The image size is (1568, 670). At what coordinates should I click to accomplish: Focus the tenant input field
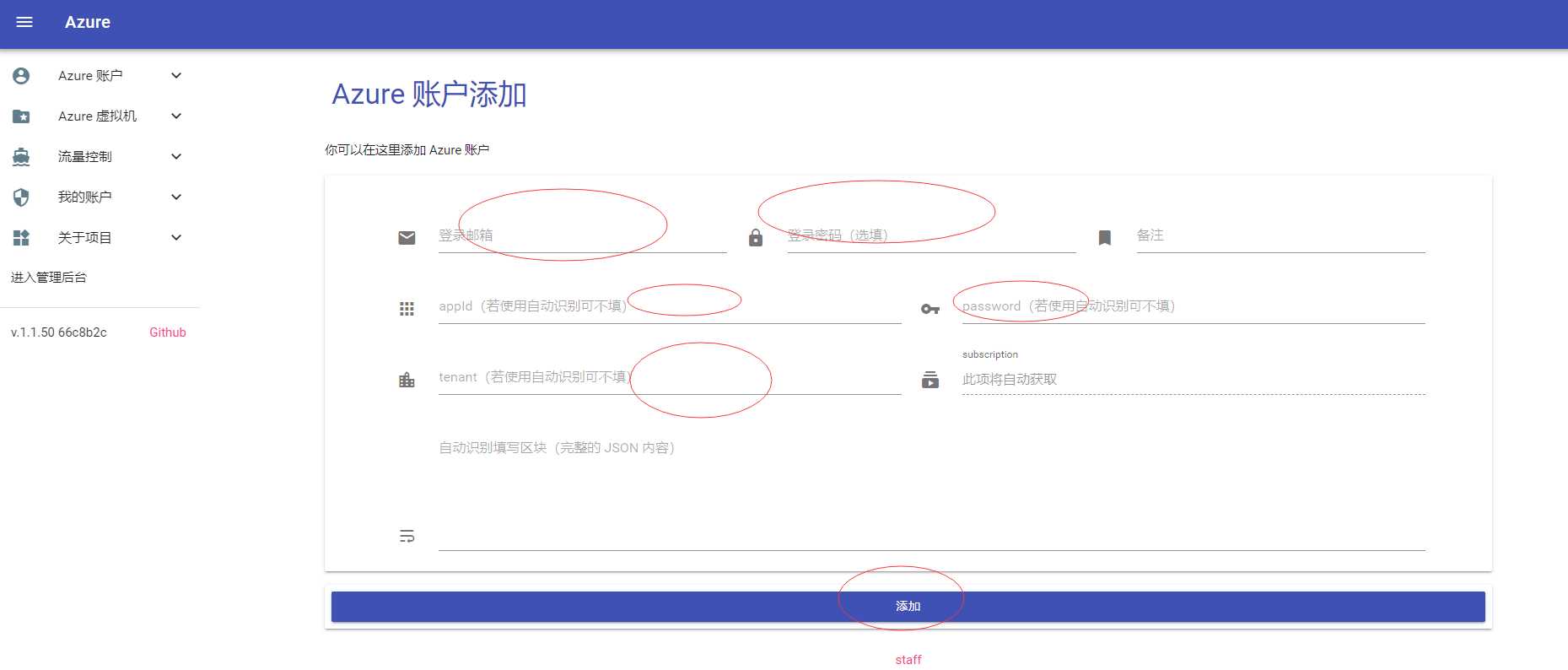(670, 377)
